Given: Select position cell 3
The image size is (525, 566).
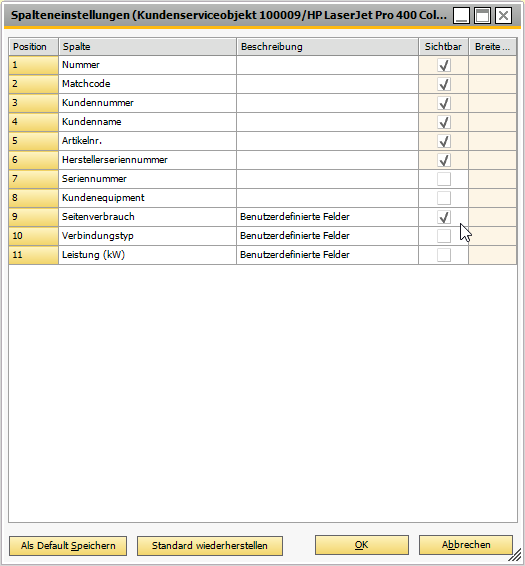Looking at the screenshot, I should point(34,103).
